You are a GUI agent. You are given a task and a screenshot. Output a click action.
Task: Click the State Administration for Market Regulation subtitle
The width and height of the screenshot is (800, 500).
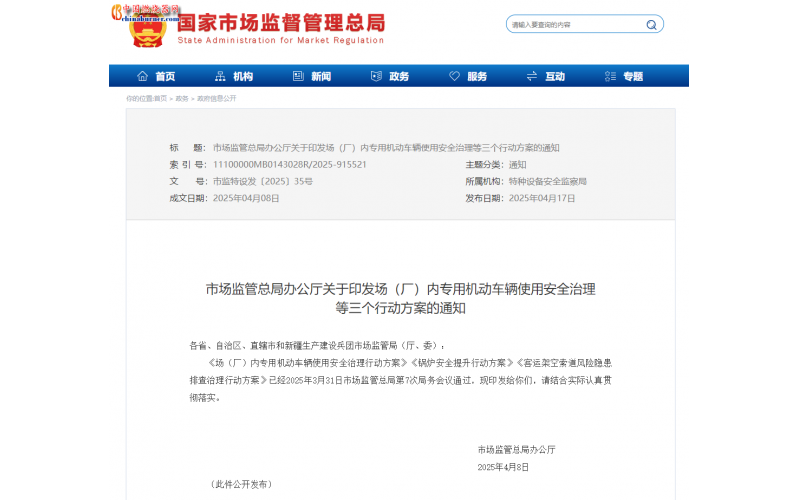coord(281,40)
